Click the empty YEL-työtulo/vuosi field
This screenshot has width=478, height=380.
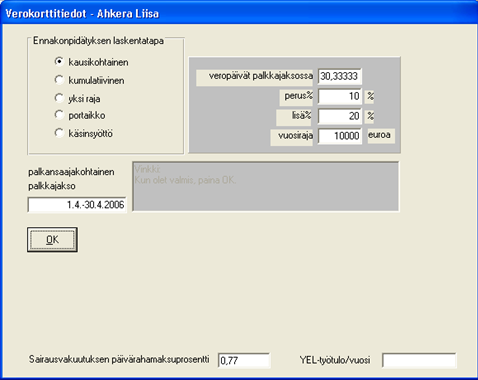coord(419,360)
